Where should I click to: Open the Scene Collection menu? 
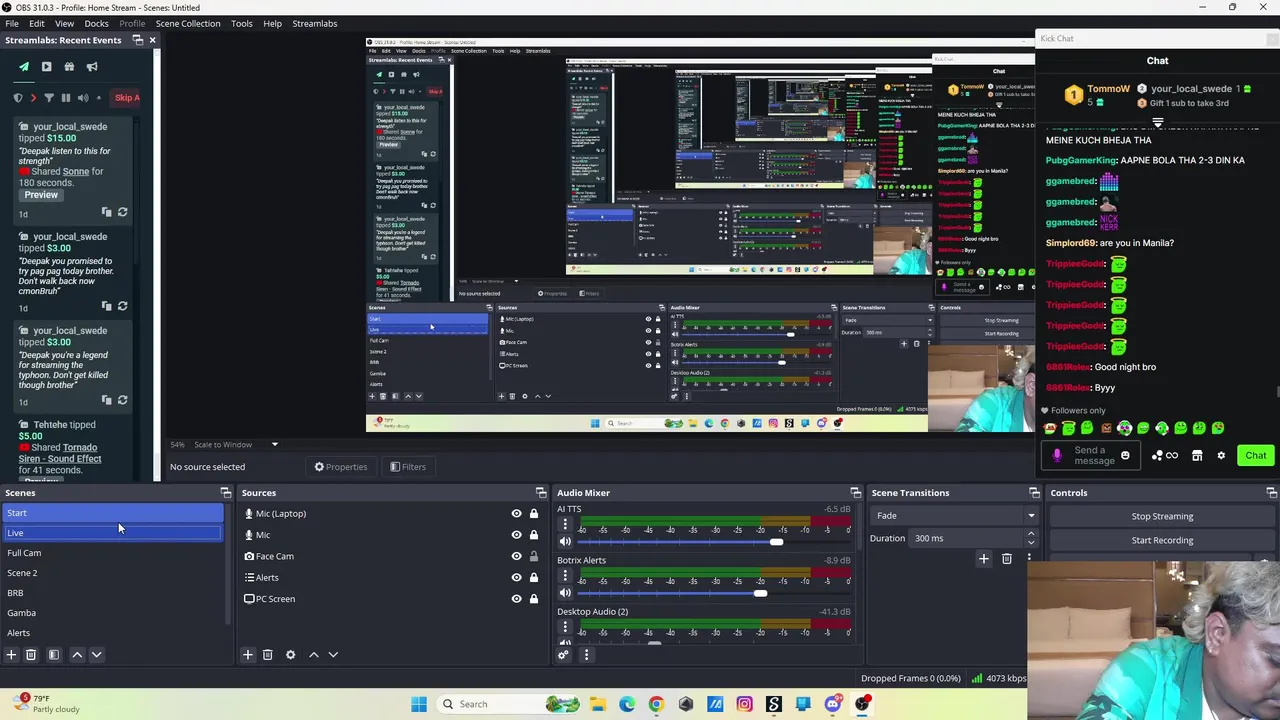[188, 23]
